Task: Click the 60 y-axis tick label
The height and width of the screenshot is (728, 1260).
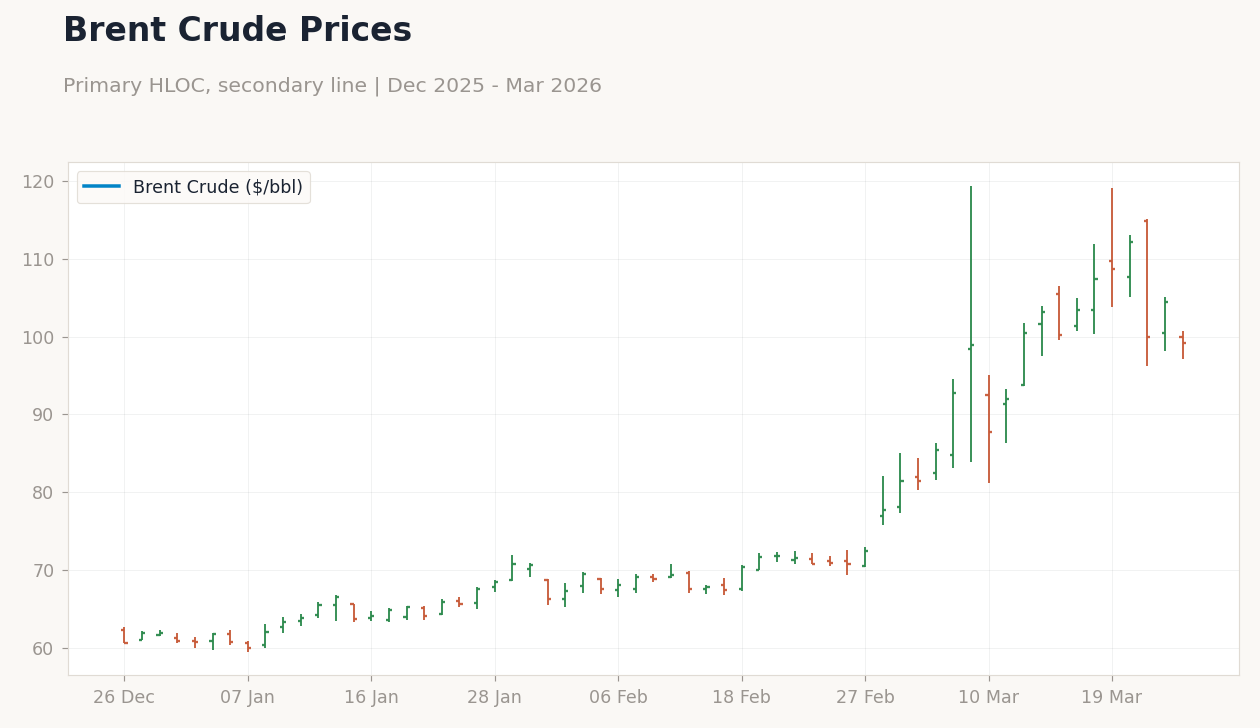Action: point(43,648)
